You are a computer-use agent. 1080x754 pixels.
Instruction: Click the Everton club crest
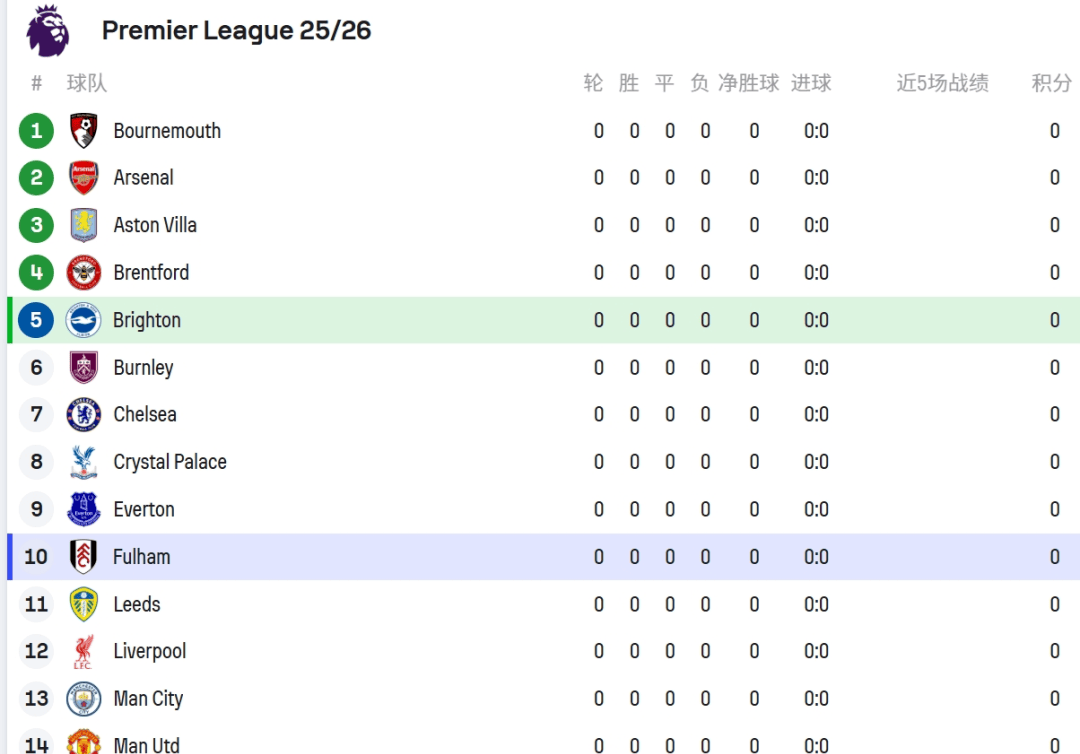pos(84,509)
